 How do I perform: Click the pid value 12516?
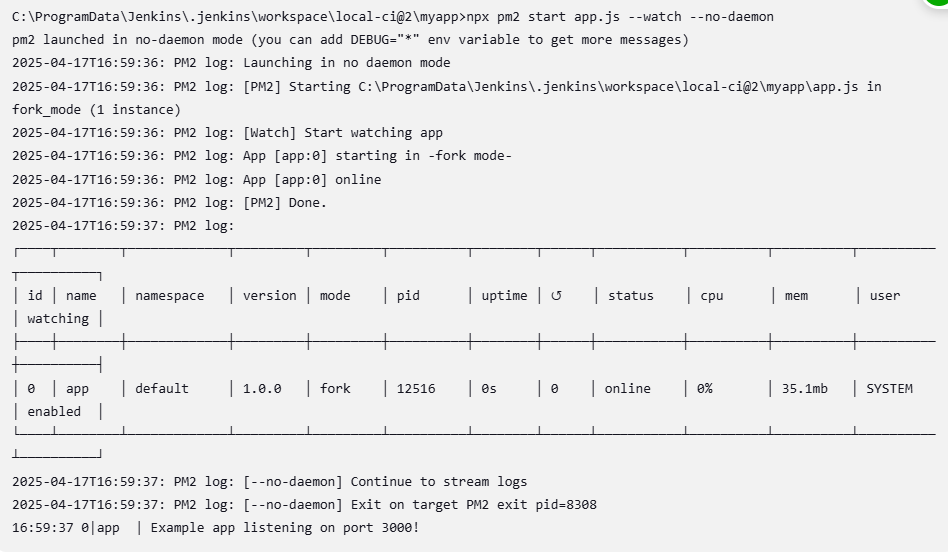(416, 389)
